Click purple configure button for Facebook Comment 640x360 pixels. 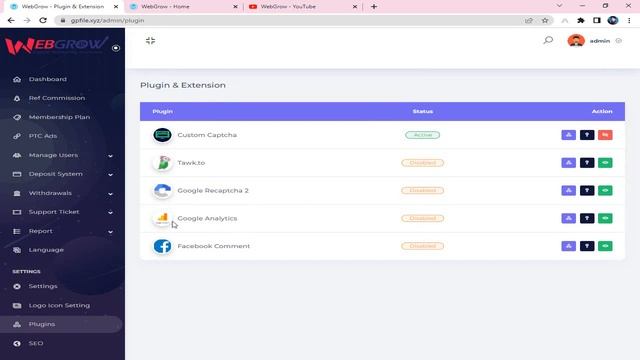point(568,246)
